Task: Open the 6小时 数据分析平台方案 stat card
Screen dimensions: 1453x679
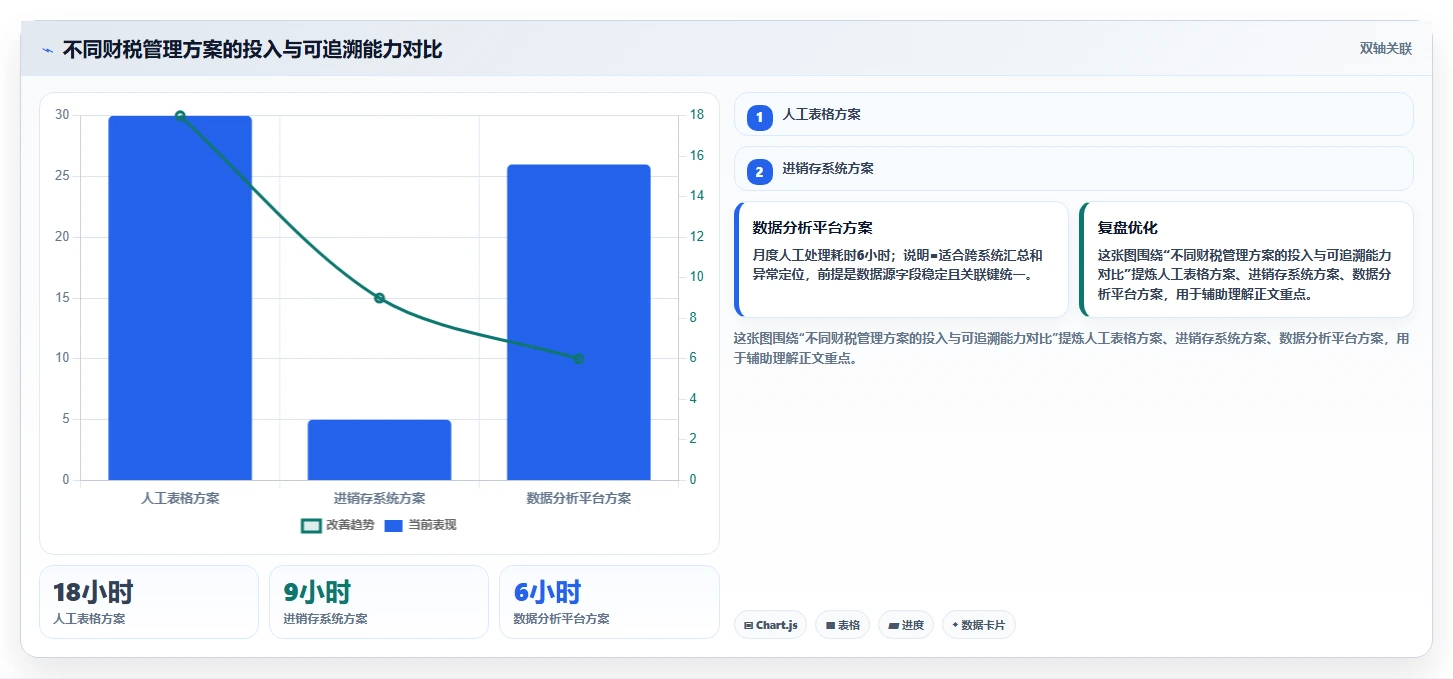Action: coord(609,602)
